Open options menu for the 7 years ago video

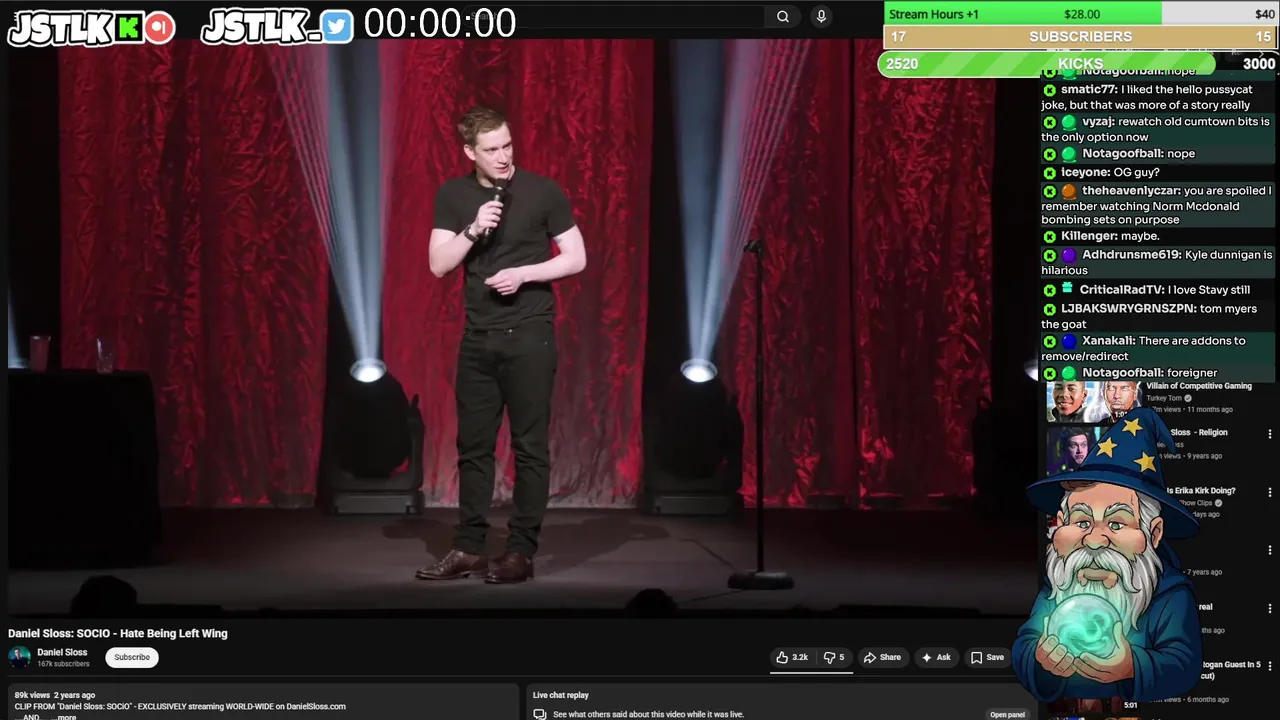(1270, 550)
